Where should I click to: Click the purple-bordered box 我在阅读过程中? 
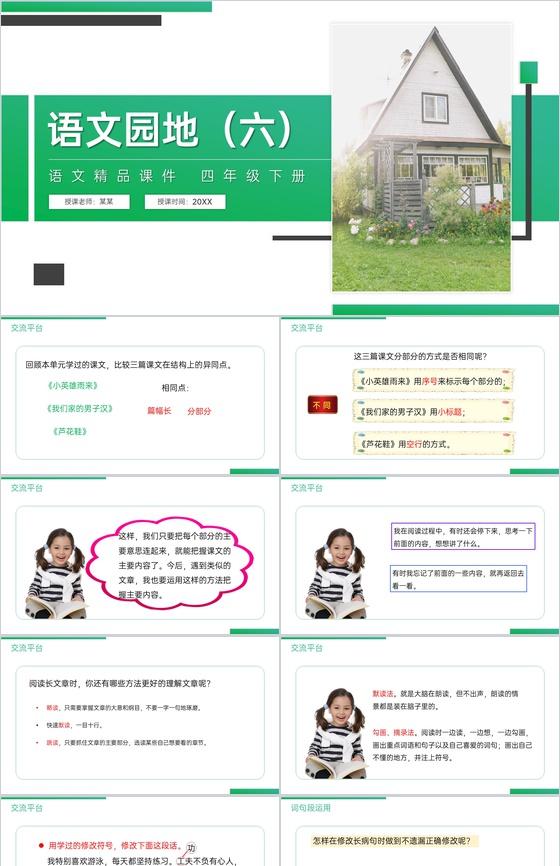[463, 536]
